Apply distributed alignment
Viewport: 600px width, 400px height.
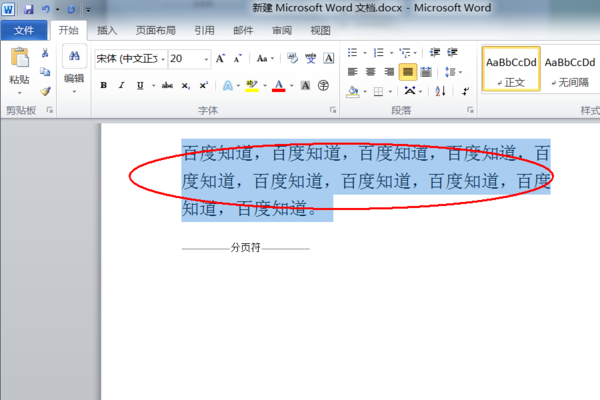[426, 72]
